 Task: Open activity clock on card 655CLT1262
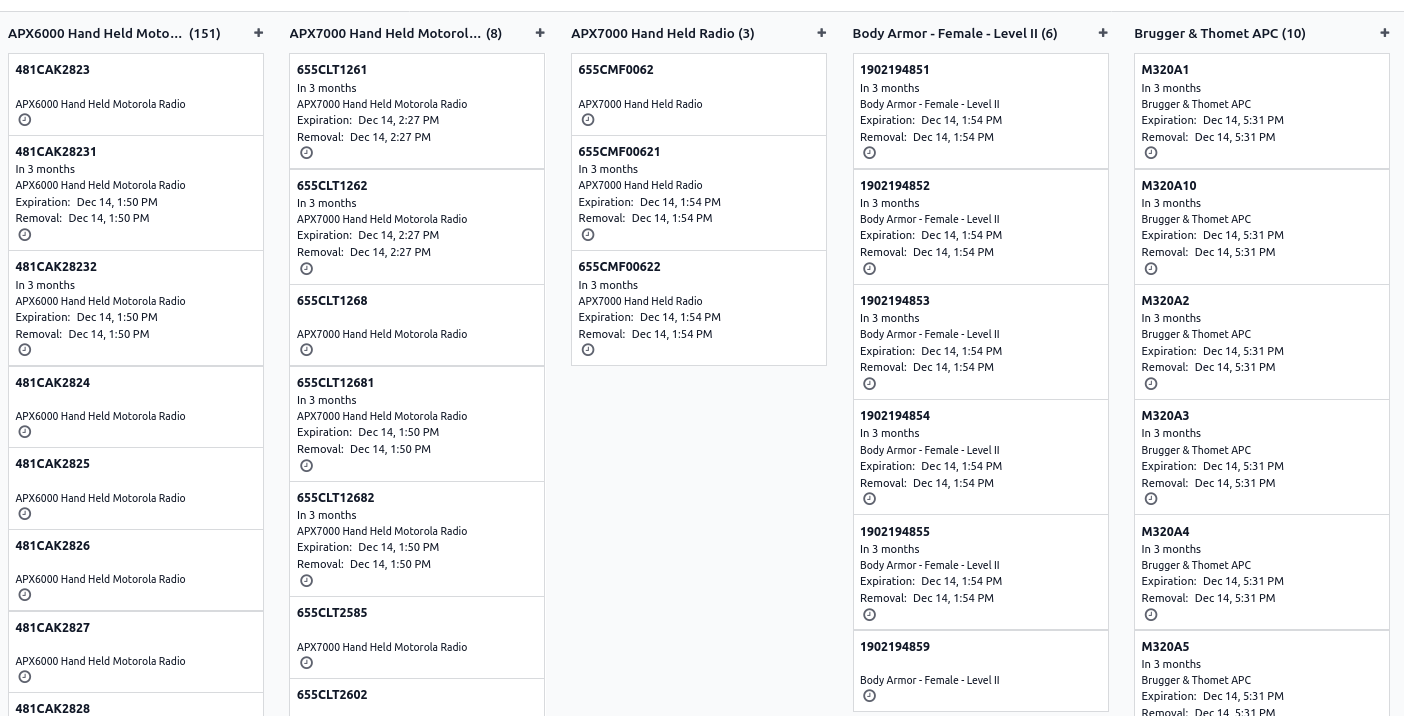pos(307,268)
